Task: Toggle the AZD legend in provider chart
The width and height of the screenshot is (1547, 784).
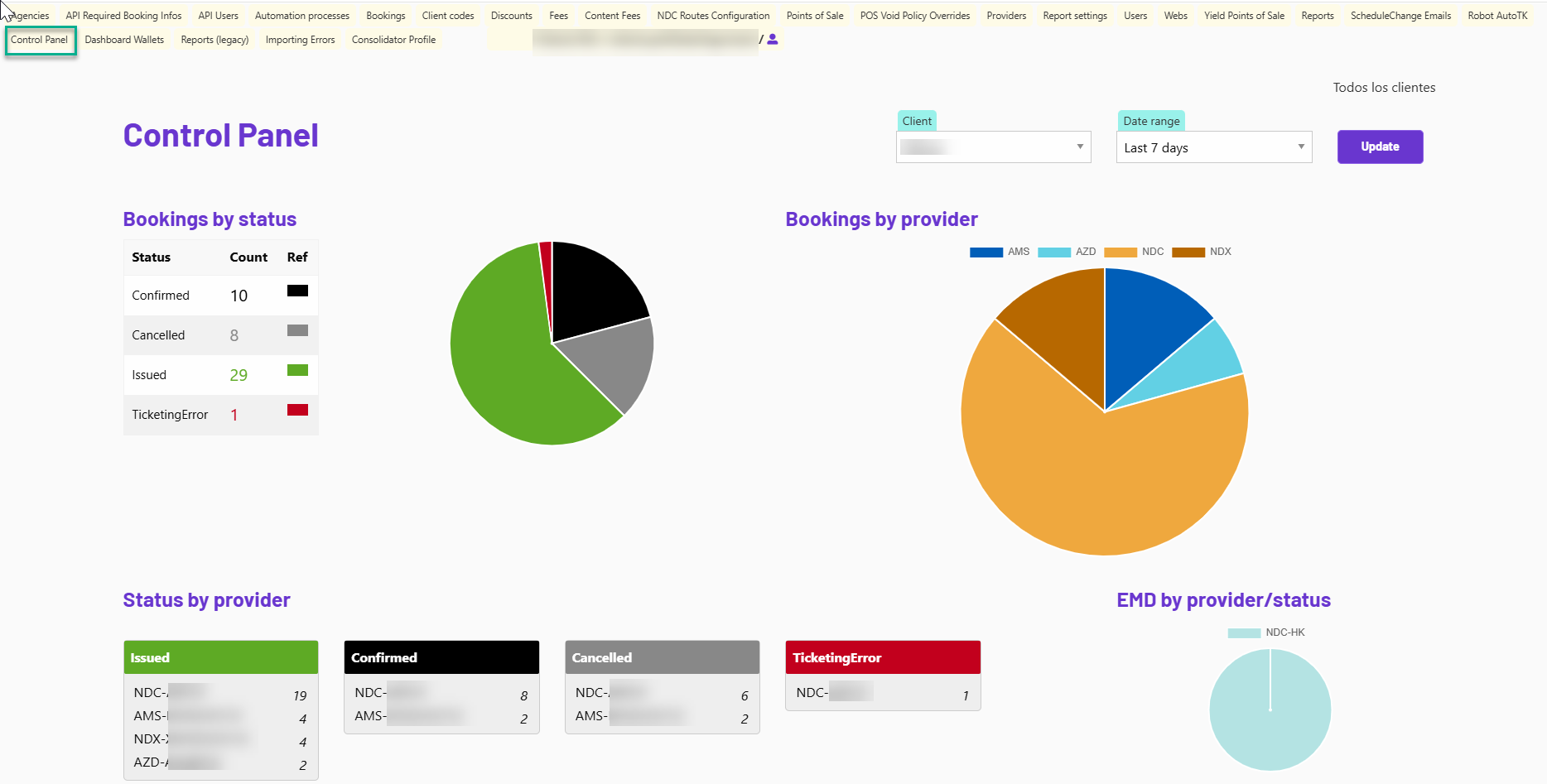Action: pyautogui.click(x=1067, y=252)
